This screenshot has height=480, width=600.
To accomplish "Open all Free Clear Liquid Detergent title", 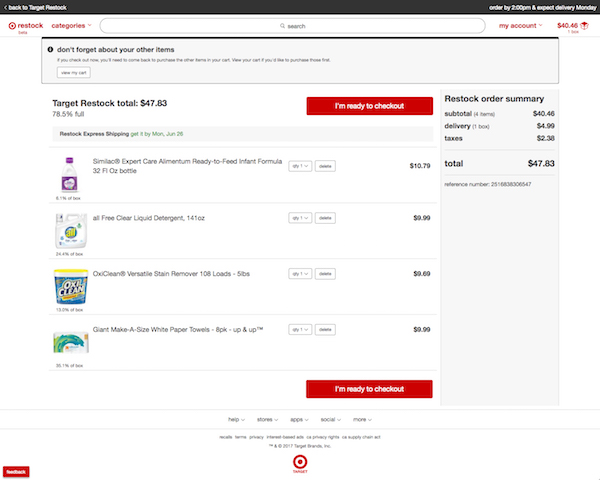I will [x=149, y=218].
